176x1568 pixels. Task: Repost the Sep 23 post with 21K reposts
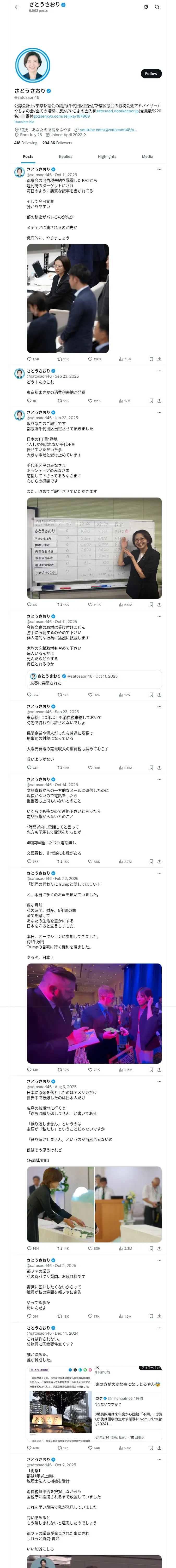[x=63, y=401]
